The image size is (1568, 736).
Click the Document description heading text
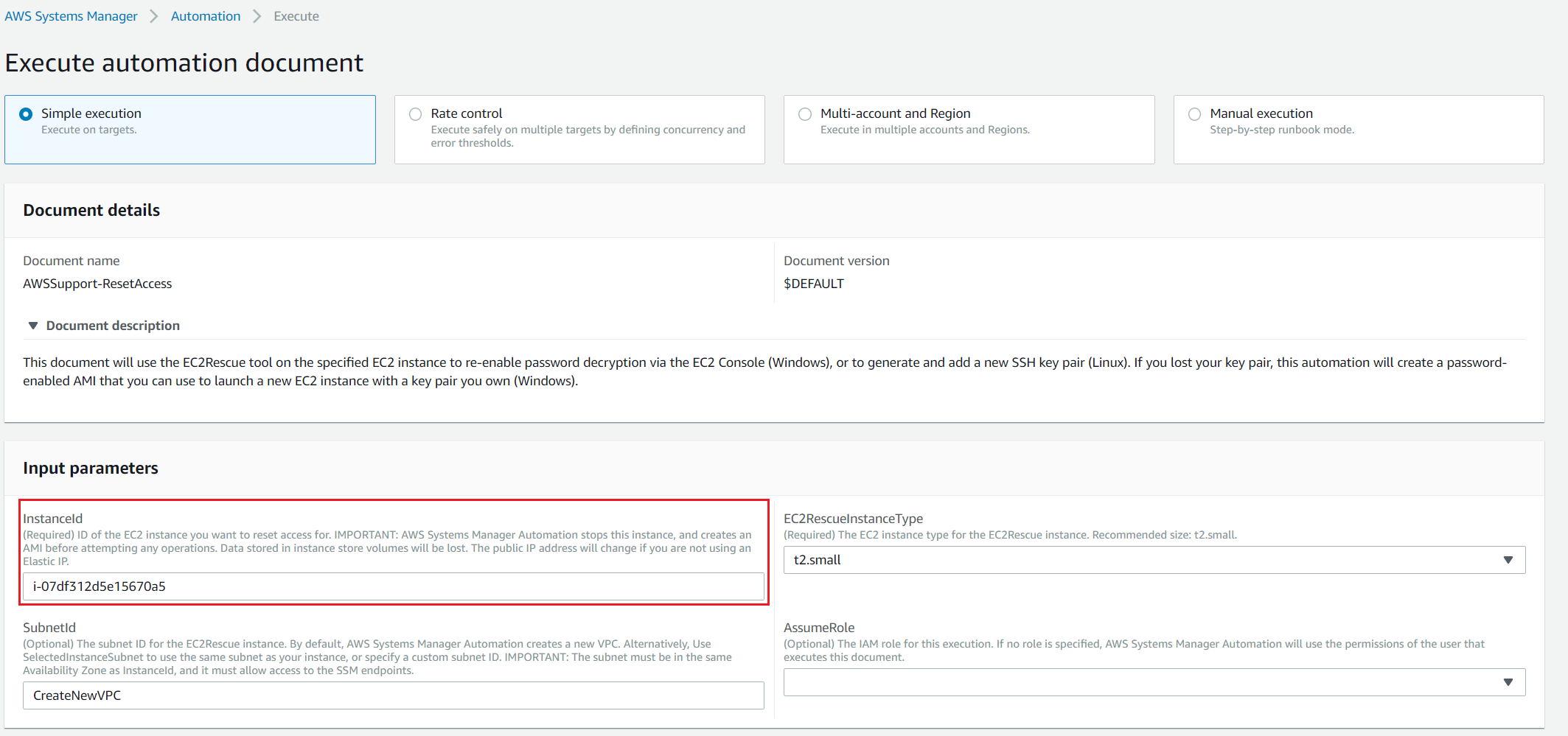point(113,326)
